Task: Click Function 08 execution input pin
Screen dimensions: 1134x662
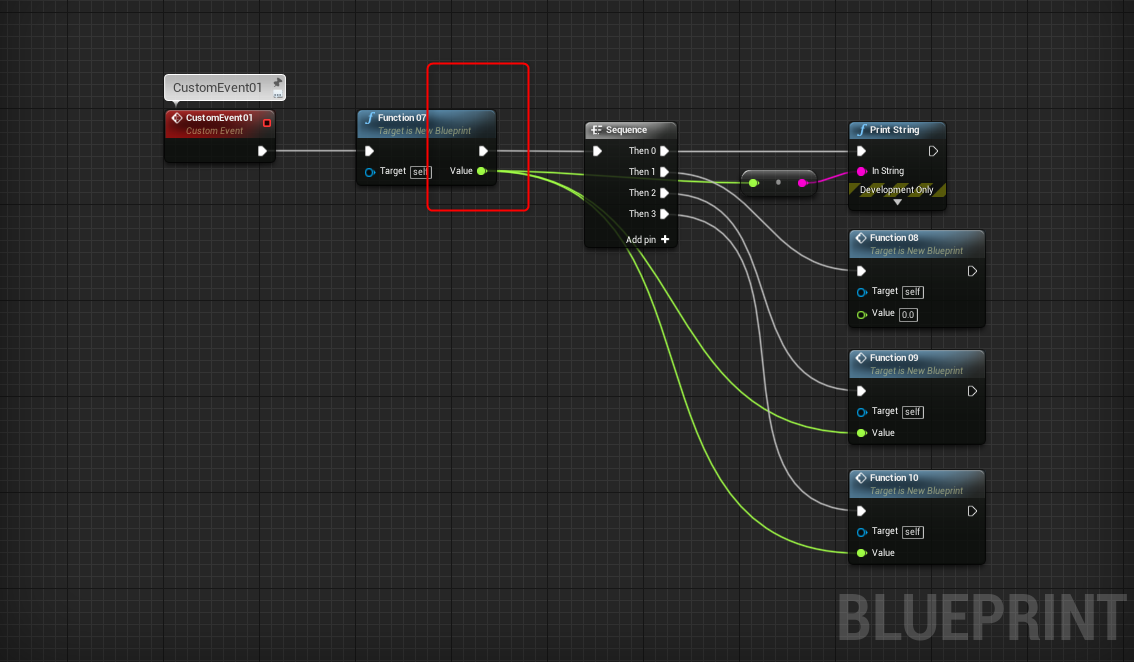Action: pos(861,271)
